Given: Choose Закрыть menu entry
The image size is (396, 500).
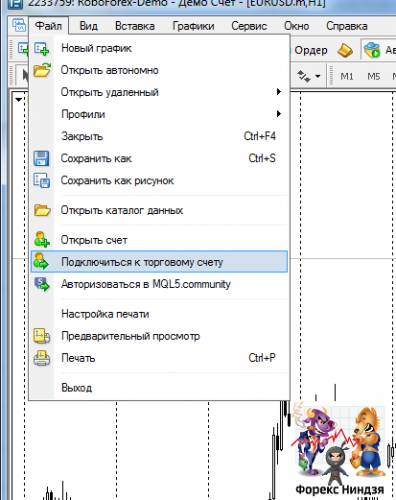Looking at the screenshot, I should [159, 136].
